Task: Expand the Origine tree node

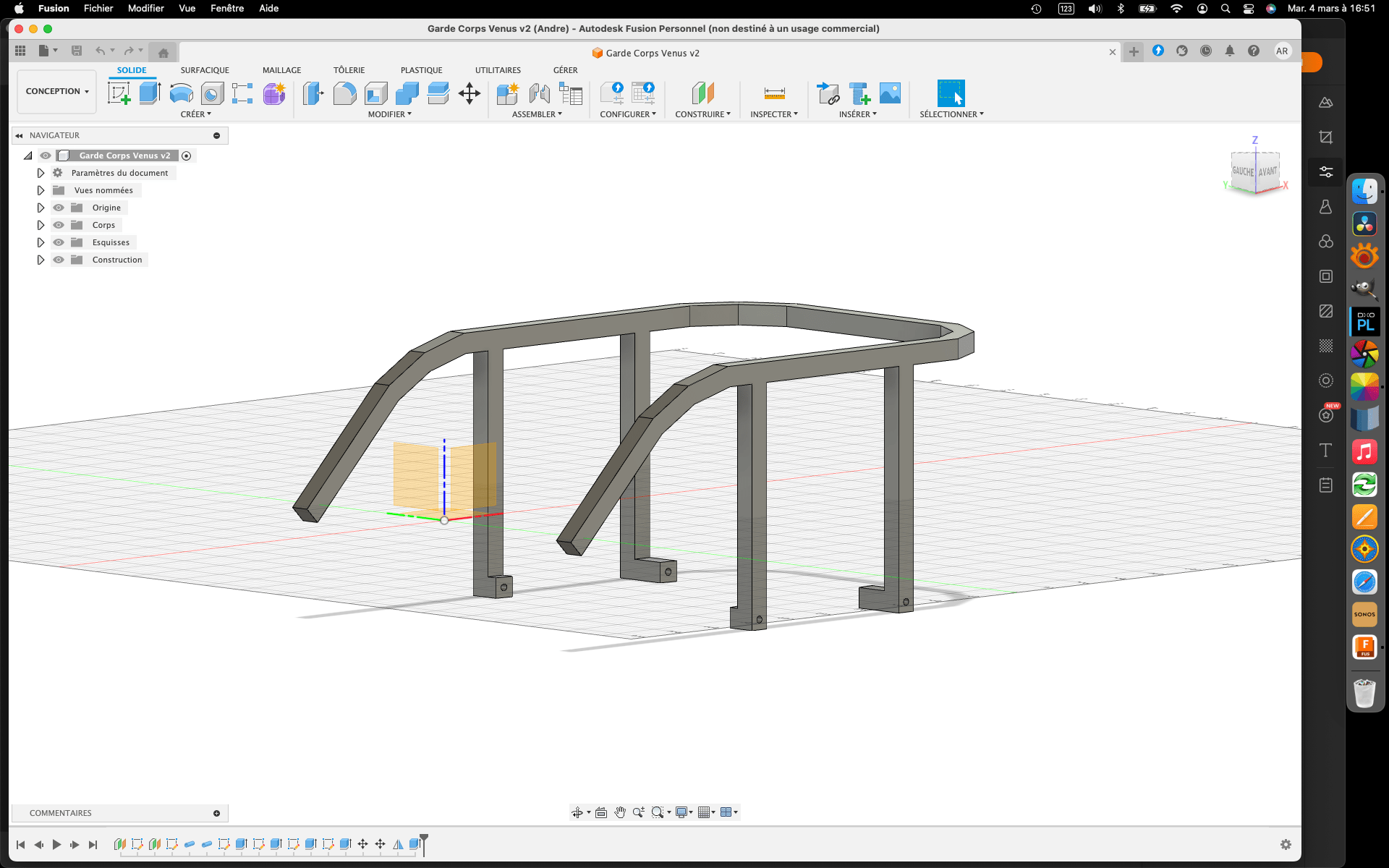Action: (41, 208)
